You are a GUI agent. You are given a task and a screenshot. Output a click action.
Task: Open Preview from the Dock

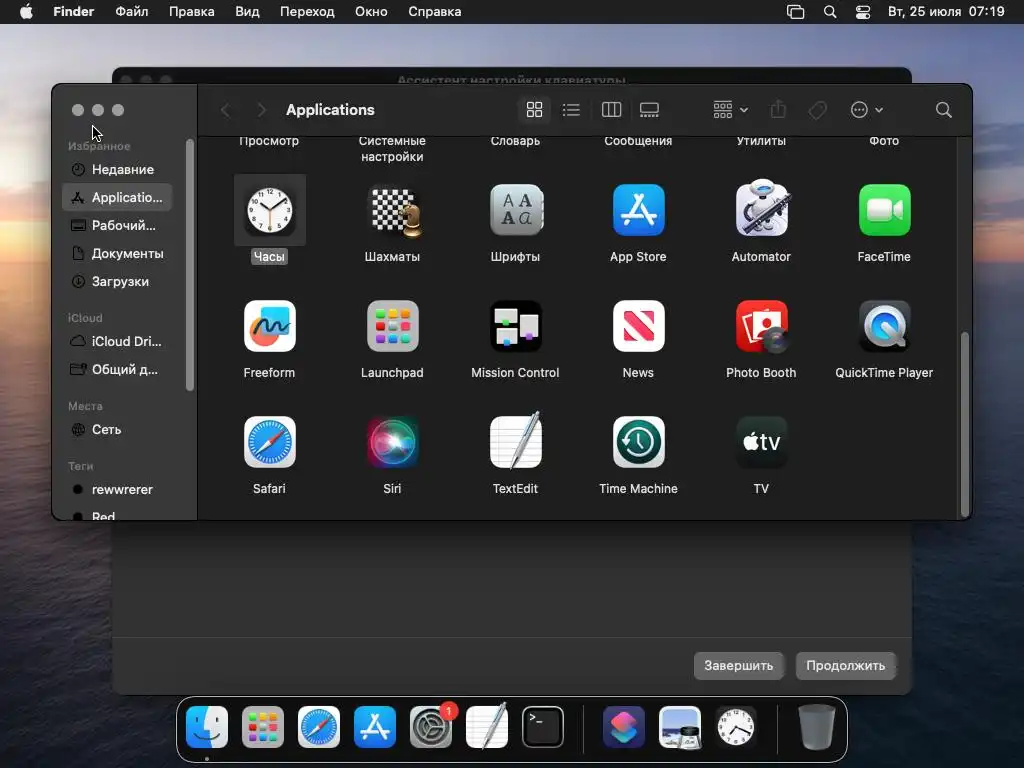tap(680, 726)
